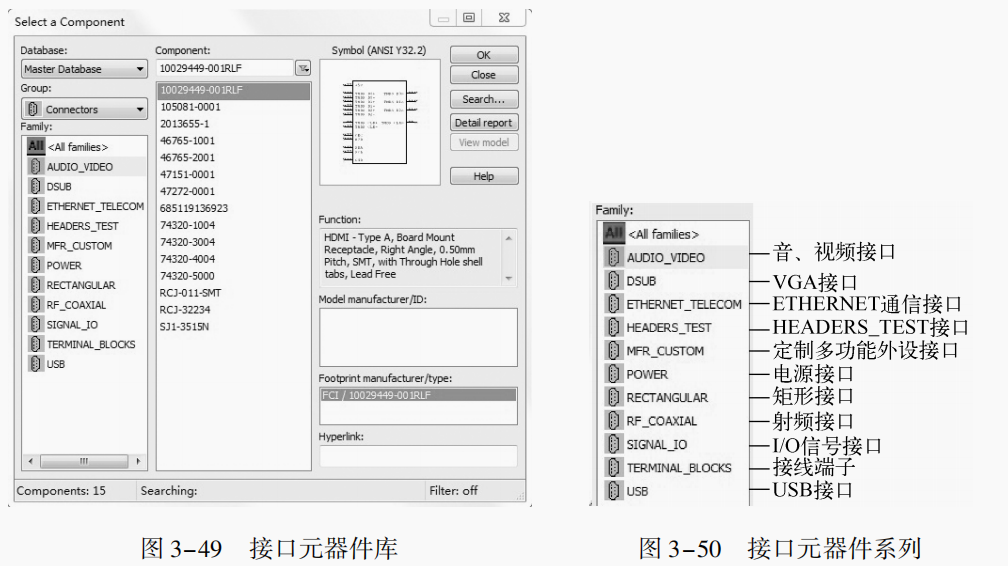Click DSUB icon in enlarged Family panel
The height and width of the screenshot is (566, 1008).
point(613,281)
